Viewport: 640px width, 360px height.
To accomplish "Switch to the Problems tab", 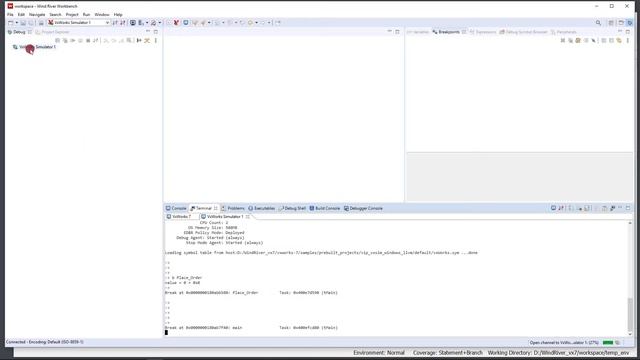I will (x=233, y=208).
